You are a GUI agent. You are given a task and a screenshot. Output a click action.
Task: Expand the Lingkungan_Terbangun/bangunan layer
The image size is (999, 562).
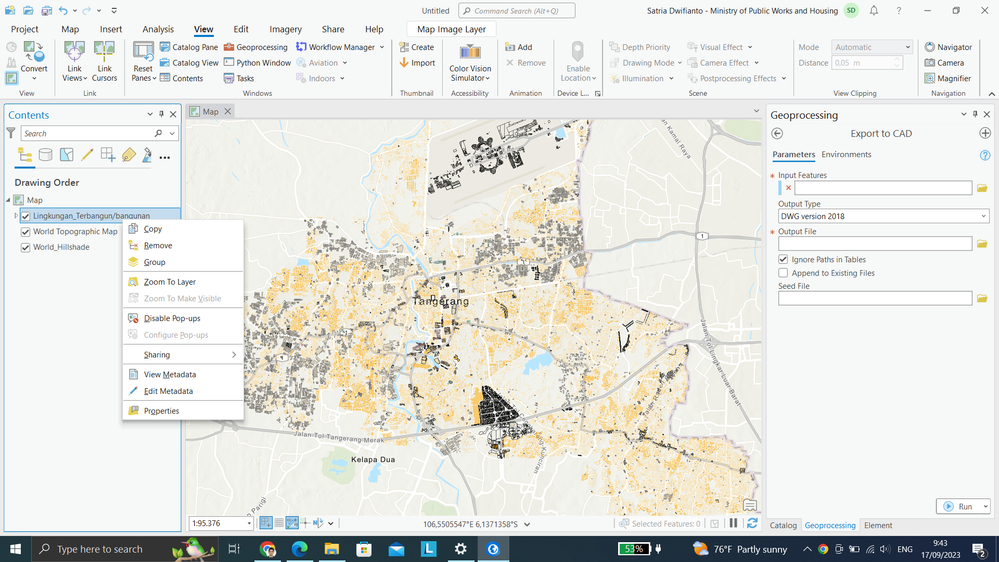[16, 216]
